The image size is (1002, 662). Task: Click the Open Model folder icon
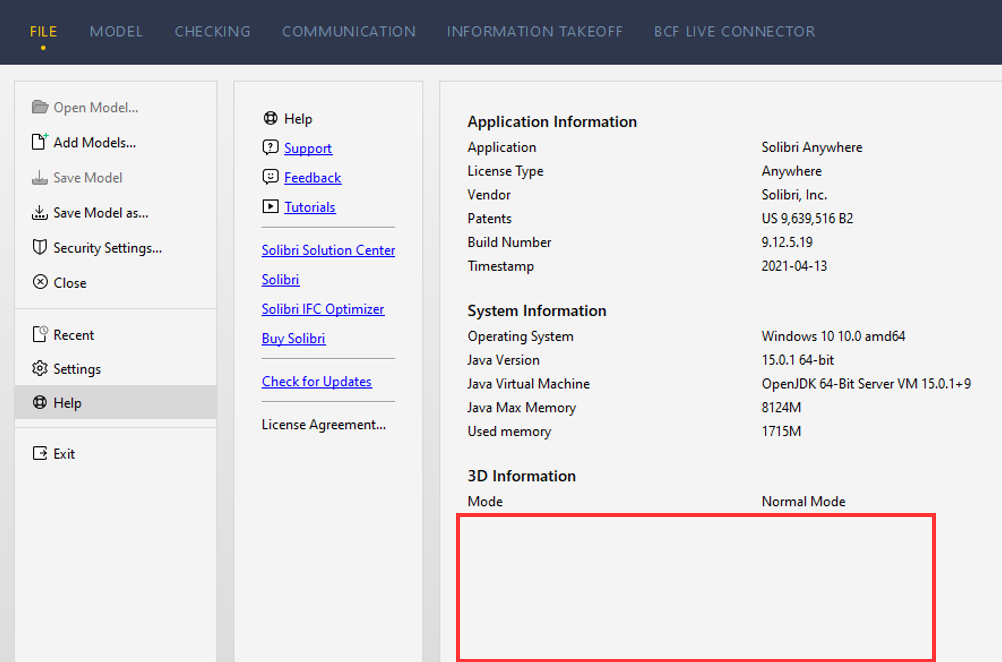click(40, 107)
